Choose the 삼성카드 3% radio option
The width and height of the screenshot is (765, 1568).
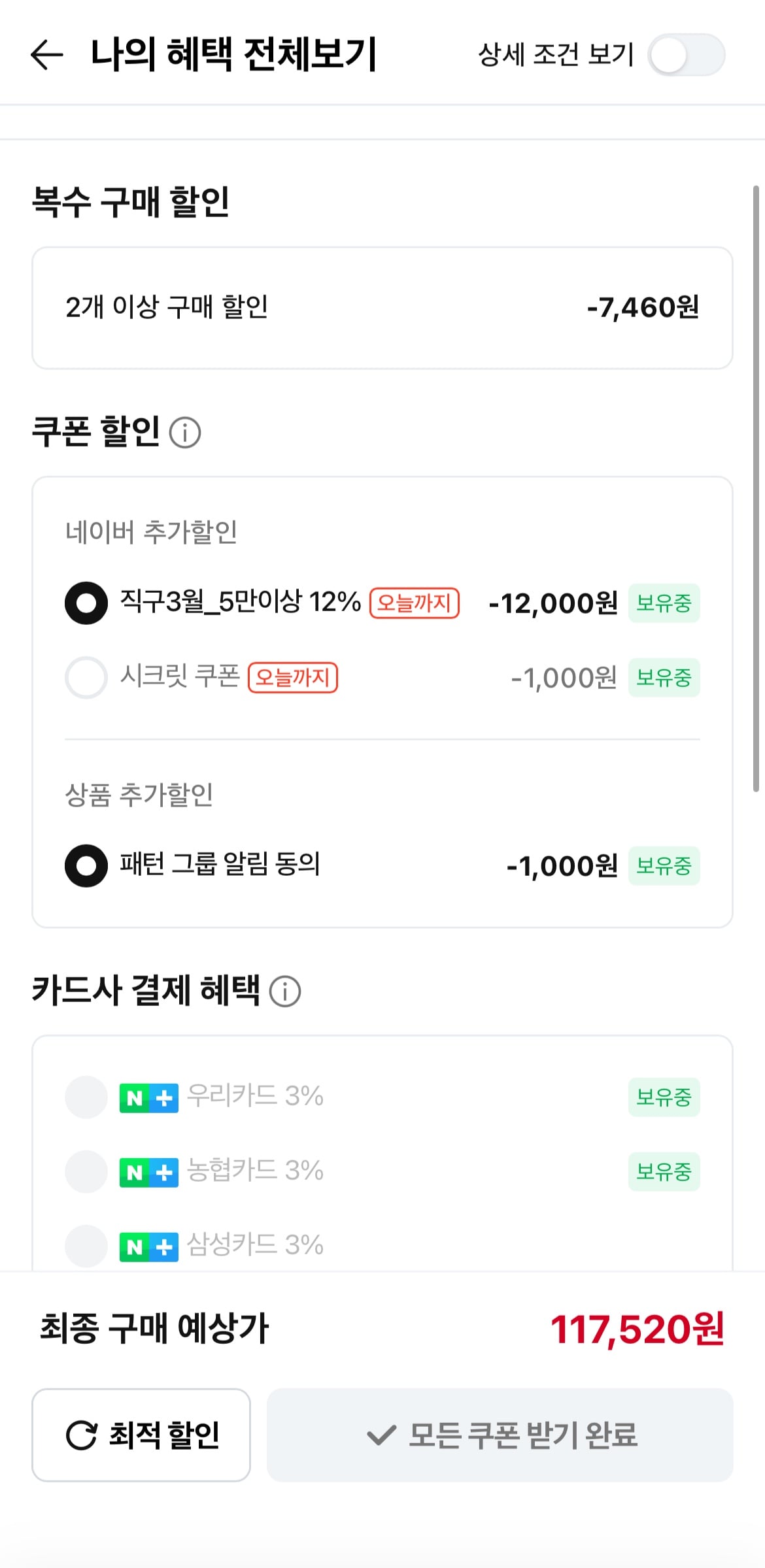tap(86, 1246)
